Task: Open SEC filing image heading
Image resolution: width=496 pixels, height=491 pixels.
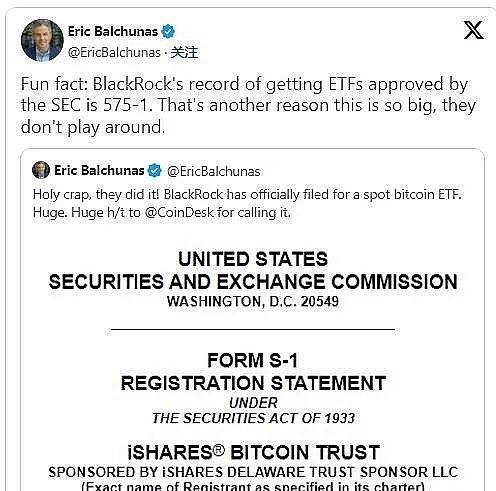Action: [253, 270]
